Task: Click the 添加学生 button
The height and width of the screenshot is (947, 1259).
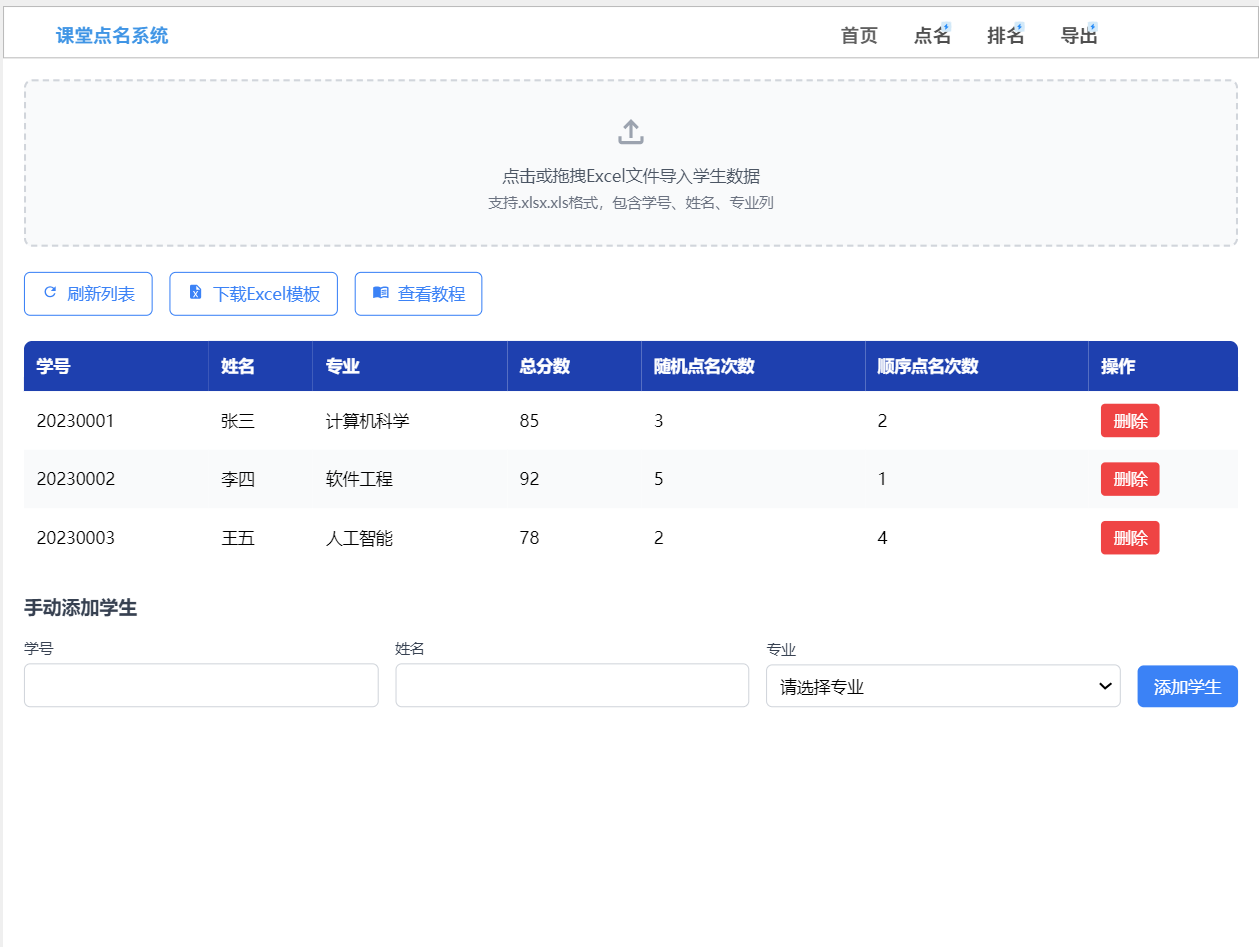Action: (x=1187, y=686)
